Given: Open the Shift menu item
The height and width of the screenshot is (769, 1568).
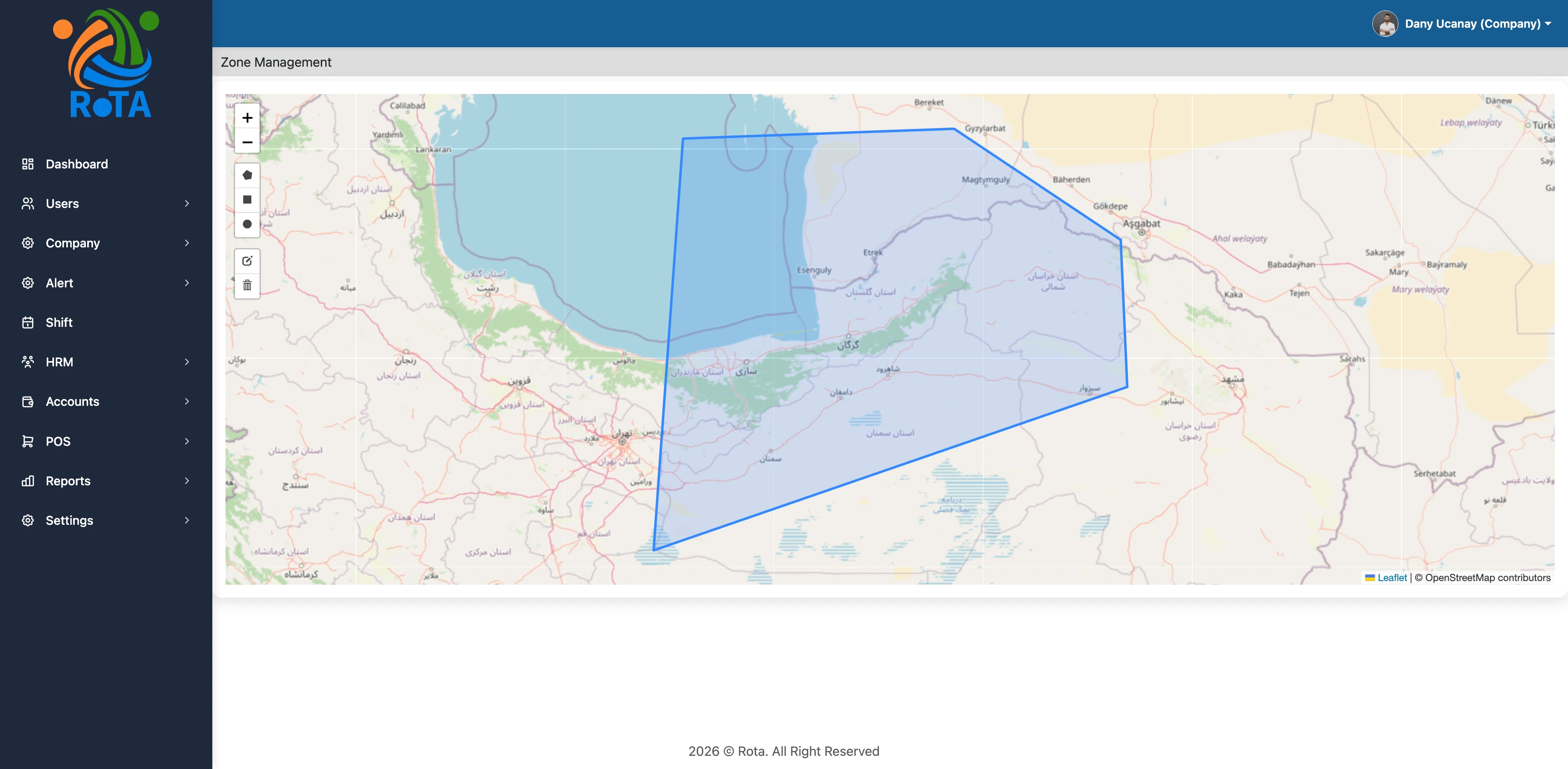Looking at the screenshot, I should 59,322.
